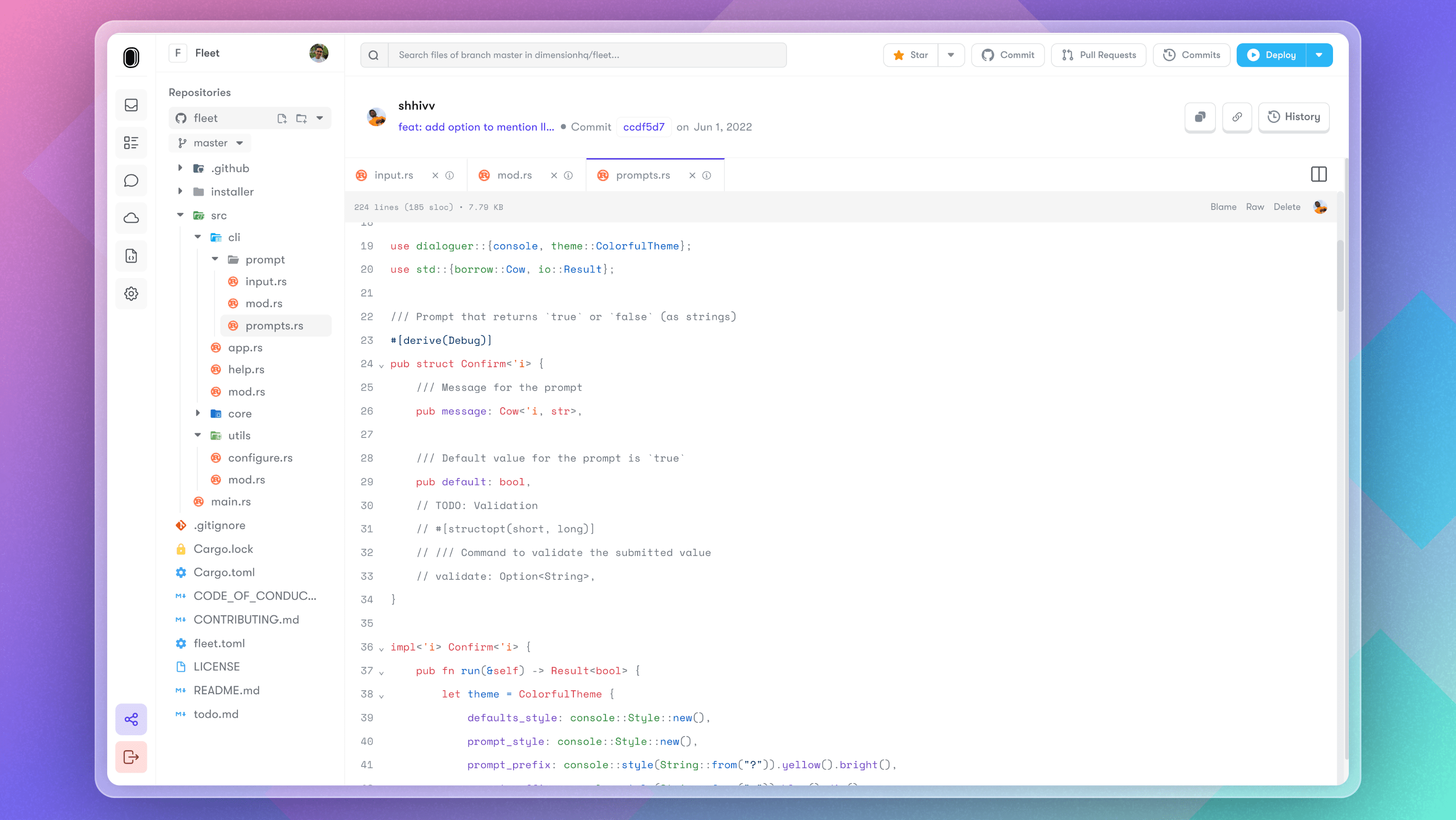Click the Star repository button
Viewport: 1456px width, 820px height.
pyautogui.click(x=912, y=55)
